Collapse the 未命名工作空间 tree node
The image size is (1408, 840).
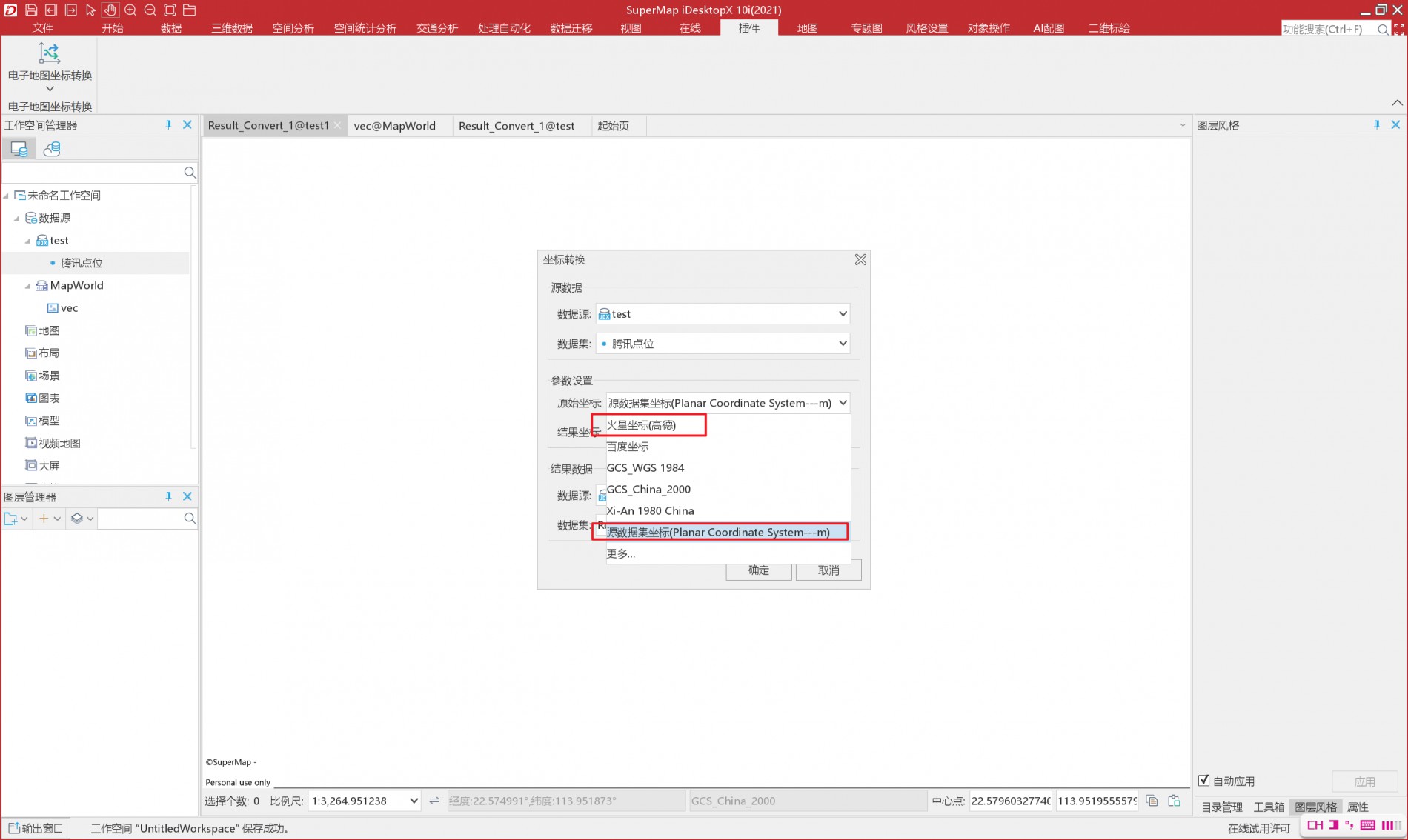point(7,196)
